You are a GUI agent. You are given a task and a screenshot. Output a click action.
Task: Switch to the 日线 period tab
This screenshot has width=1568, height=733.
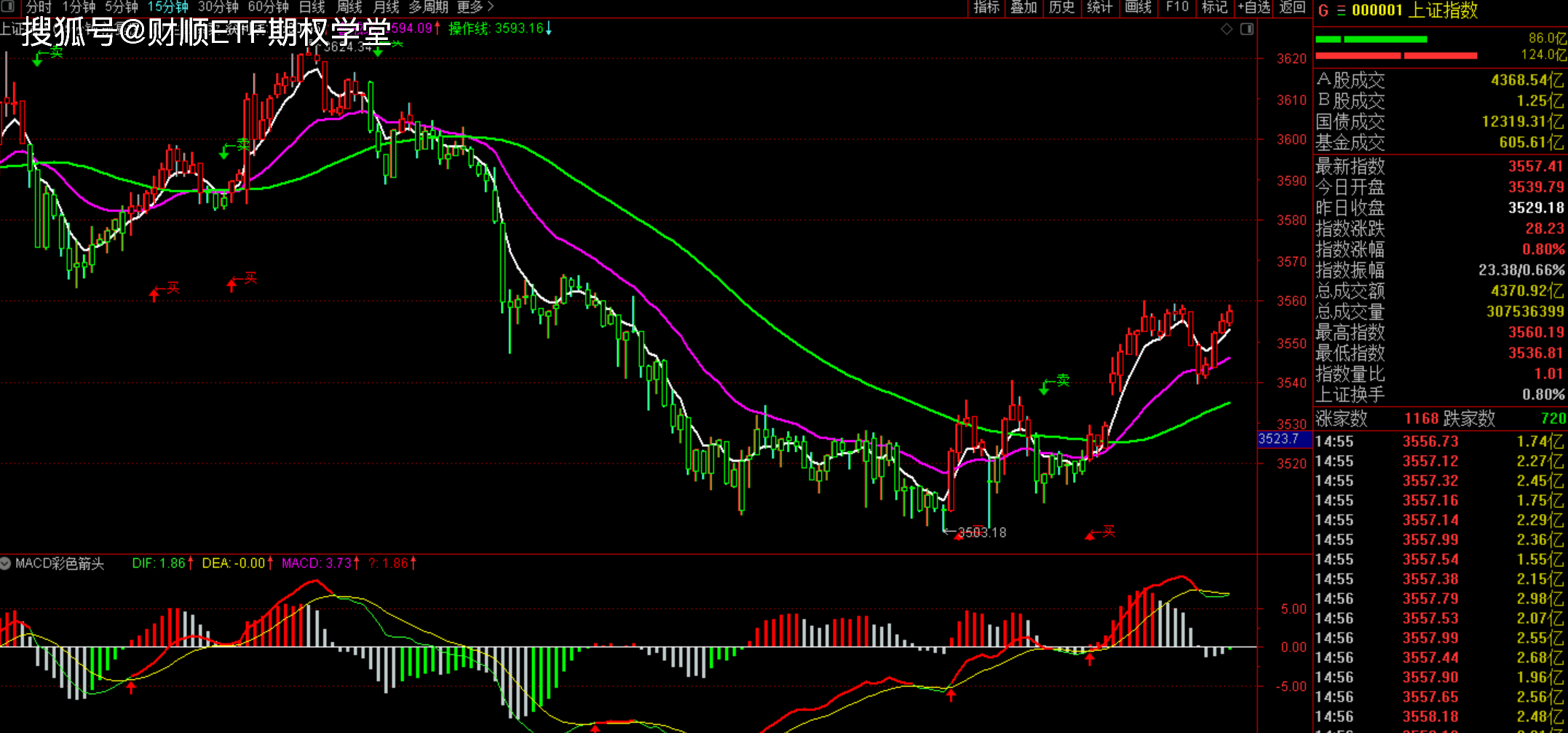click(x=312, y=7)
